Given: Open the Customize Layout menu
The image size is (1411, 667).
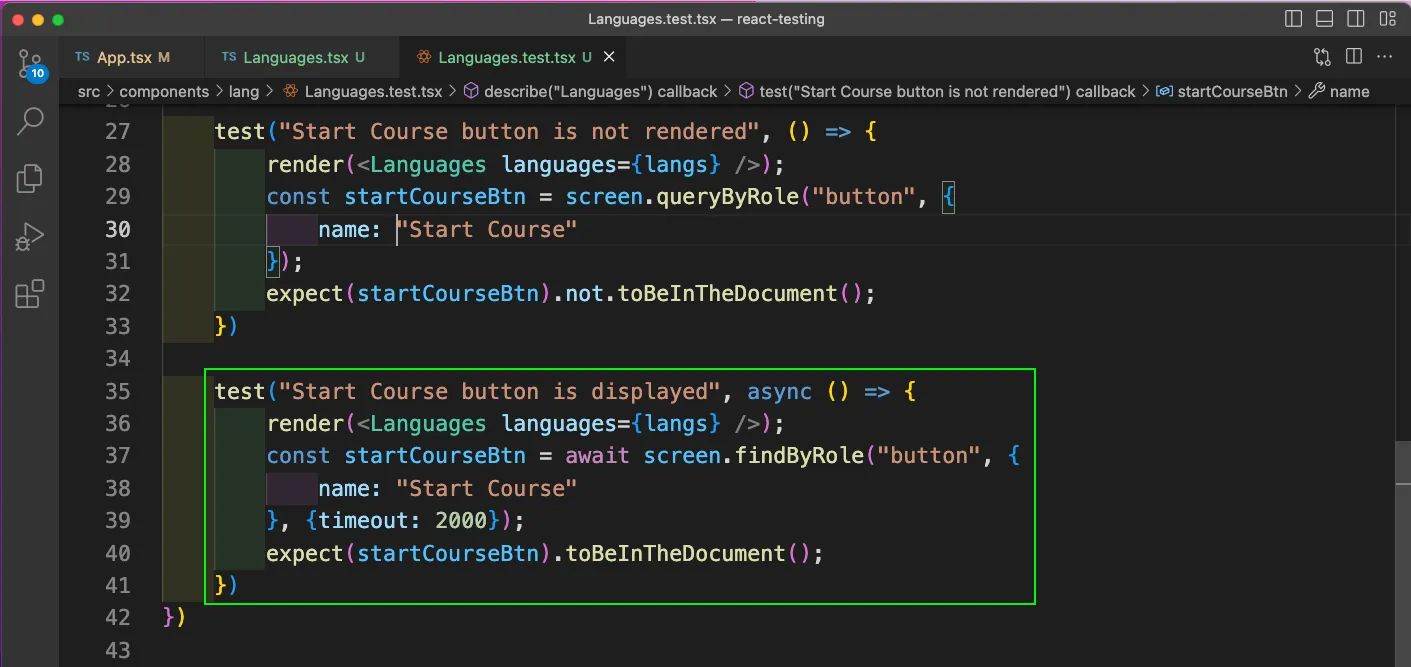Looking at the screenshot, I should coord(1389,19).
